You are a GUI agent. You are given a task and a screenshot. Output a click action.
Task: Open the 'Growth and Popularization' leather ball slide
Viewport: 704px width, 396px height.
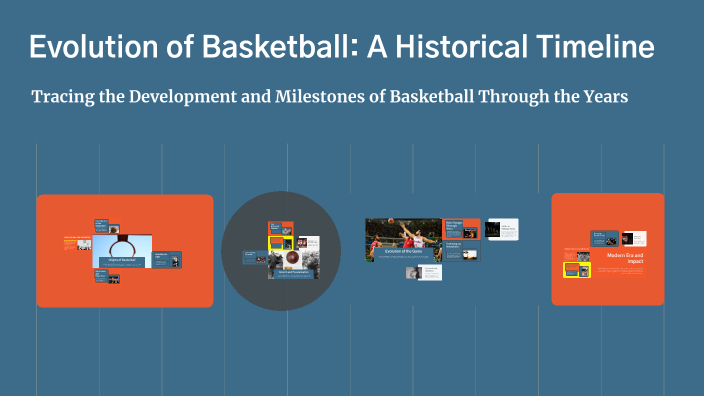294,264
